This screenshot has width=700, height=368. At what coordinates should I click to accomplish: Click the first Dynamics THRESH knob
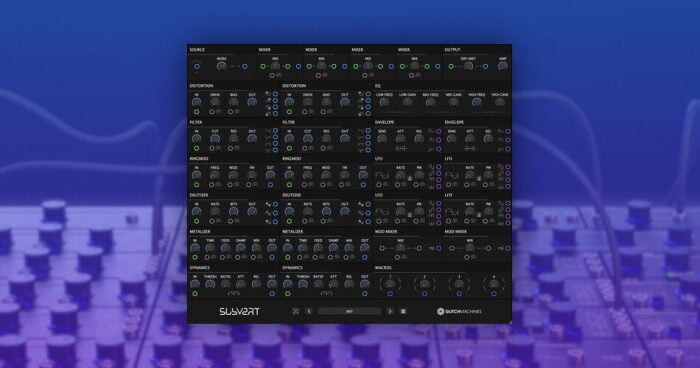(210, 284)
